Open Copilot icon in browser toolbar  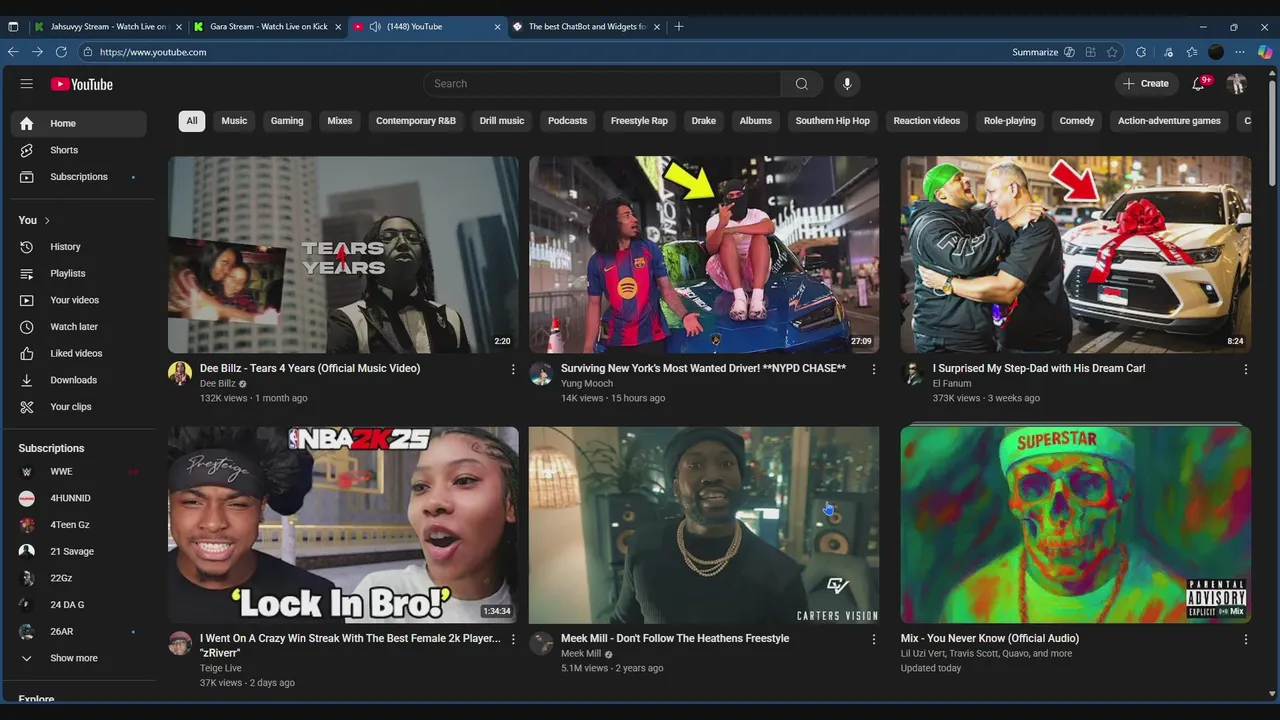[1265, 52]
